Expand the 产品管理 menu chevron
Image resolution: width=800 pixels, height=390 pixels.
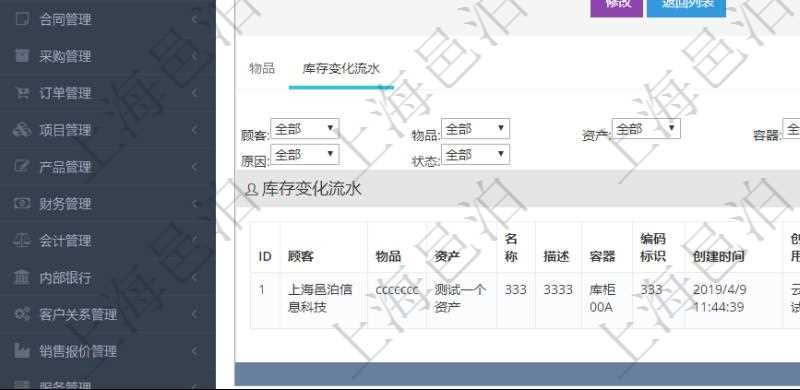(x=195, y=166)
